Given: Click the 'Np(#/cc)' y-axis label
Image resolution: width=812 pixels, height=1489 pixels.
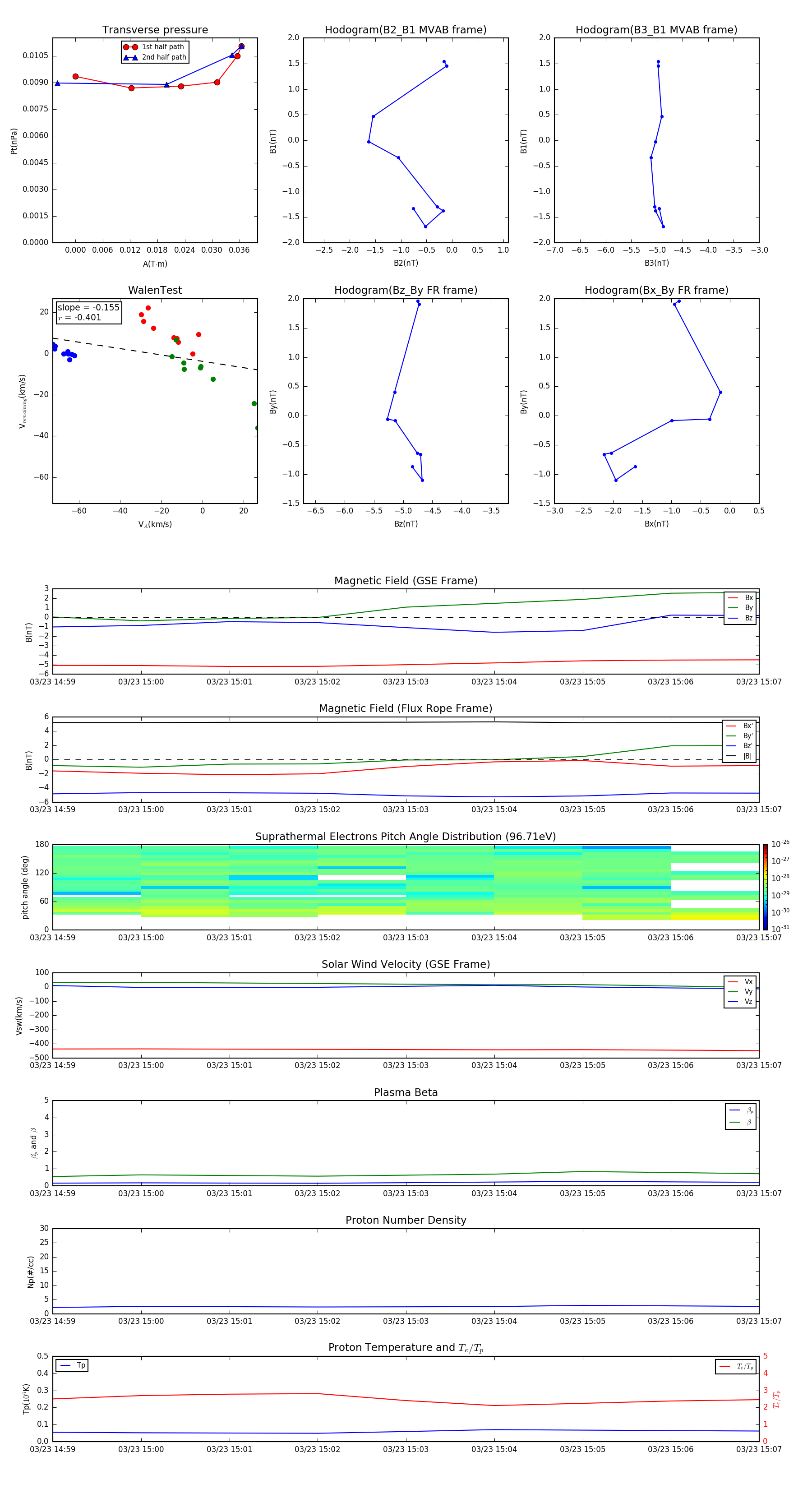Looking at the screenshot, I should 31,1272.
